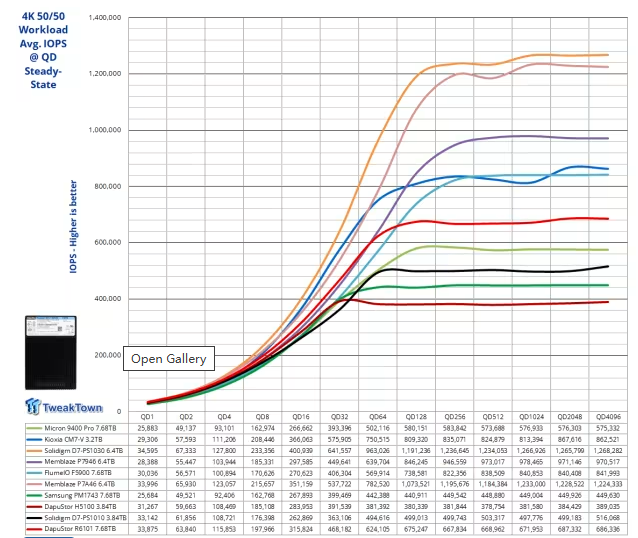The width and height of the screenshot is (638, 538).
Task: Click the QD4096 column header
Action: pos(608,417)
